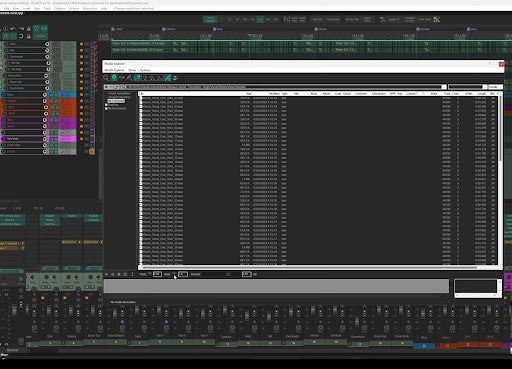
Task: Pause preview in Media Explorer transport
Action: (x=113, y=274)
